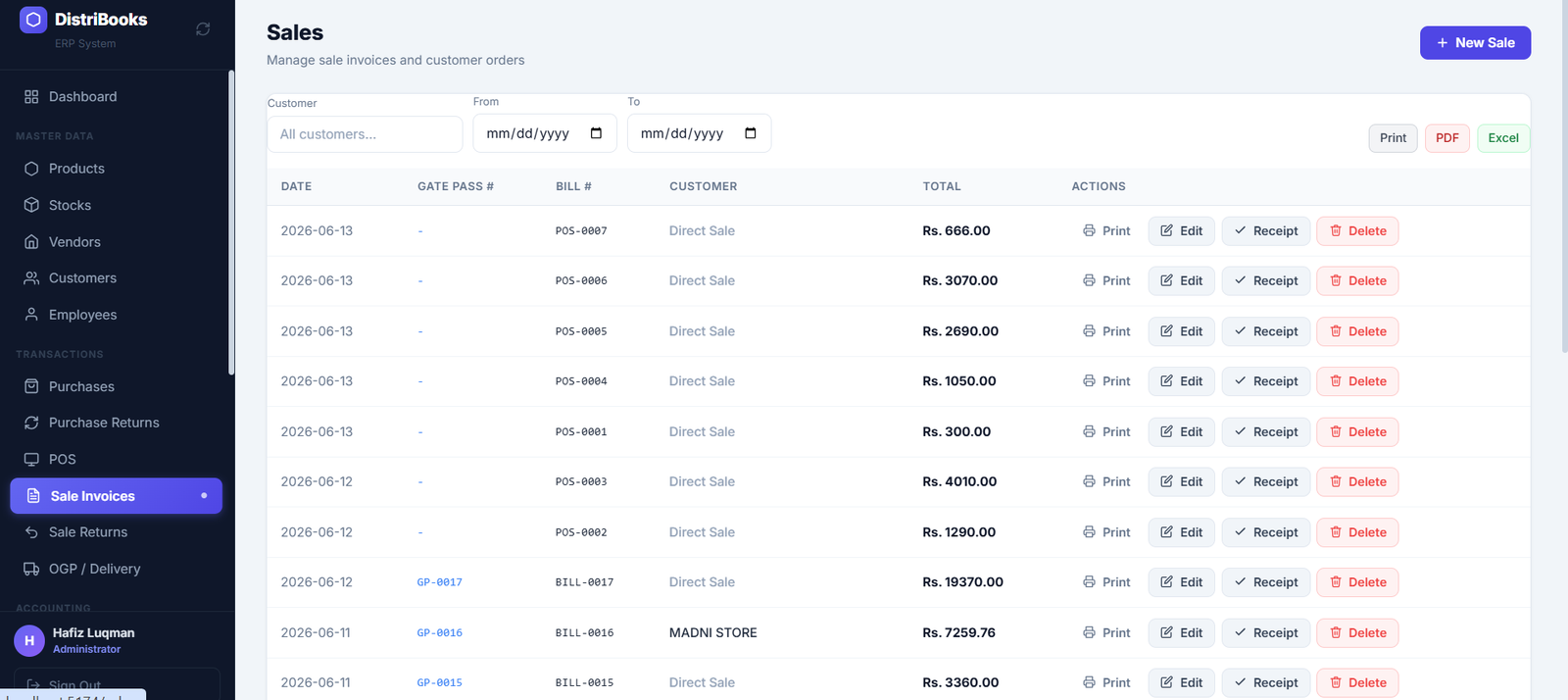Select Sale Invoices in sidebar
The image size is (1568, 700).
116,496
